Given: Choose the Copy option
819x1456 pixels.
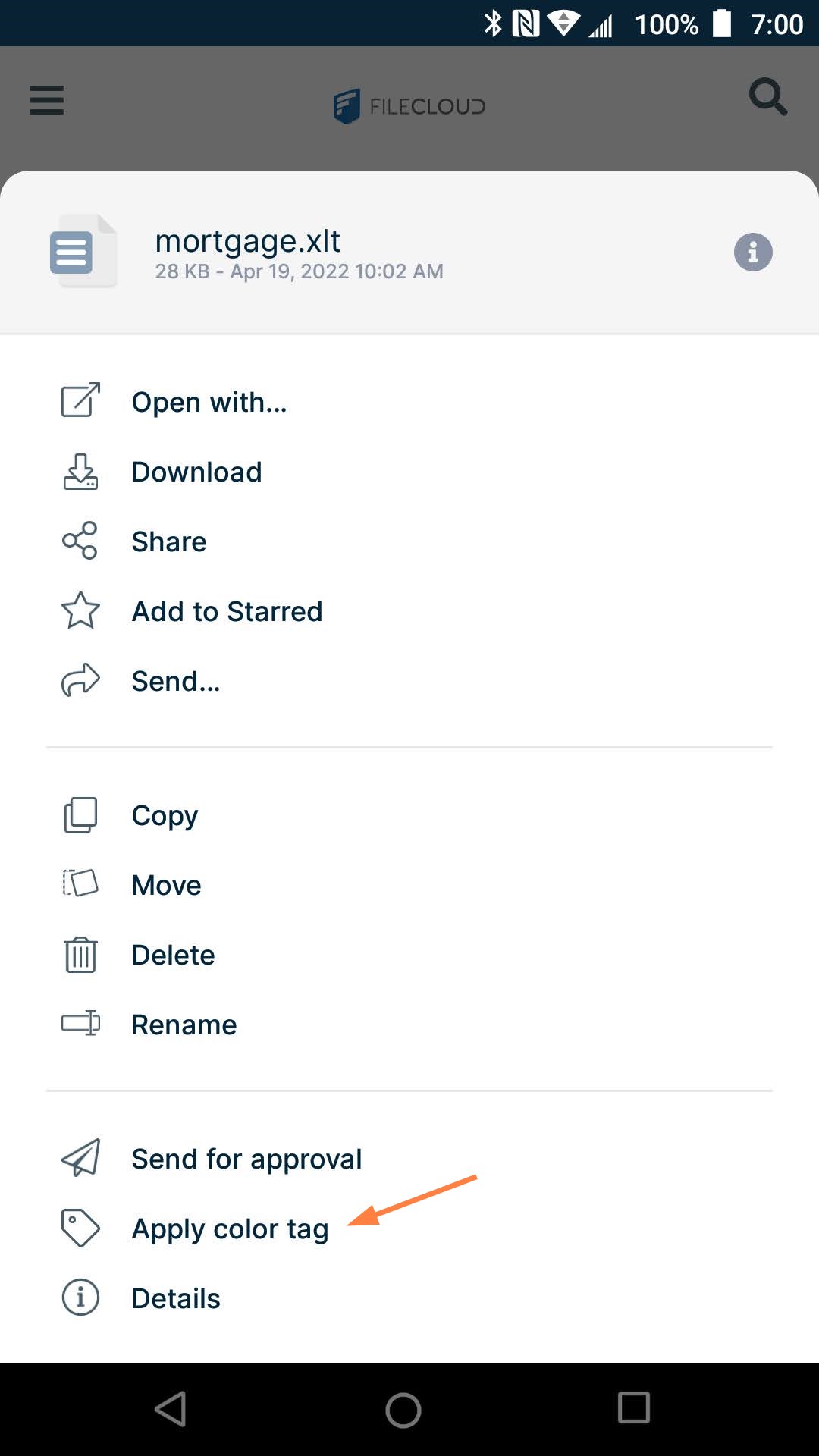Looking at the screenshot, I should (x=165, y=815).
